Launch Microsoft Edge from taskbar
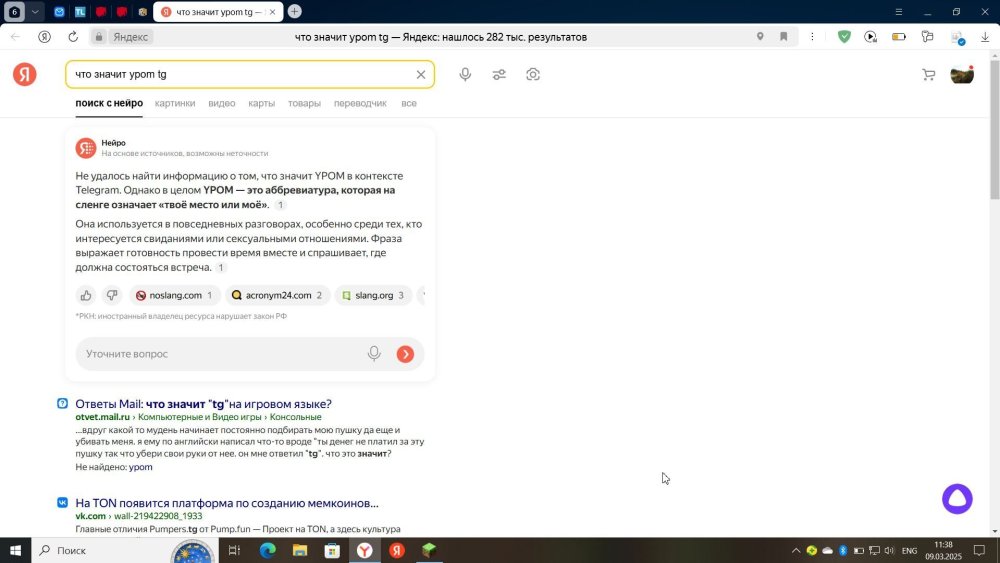Viewport: 1000px width, 563px height. [x=267, y=550]
